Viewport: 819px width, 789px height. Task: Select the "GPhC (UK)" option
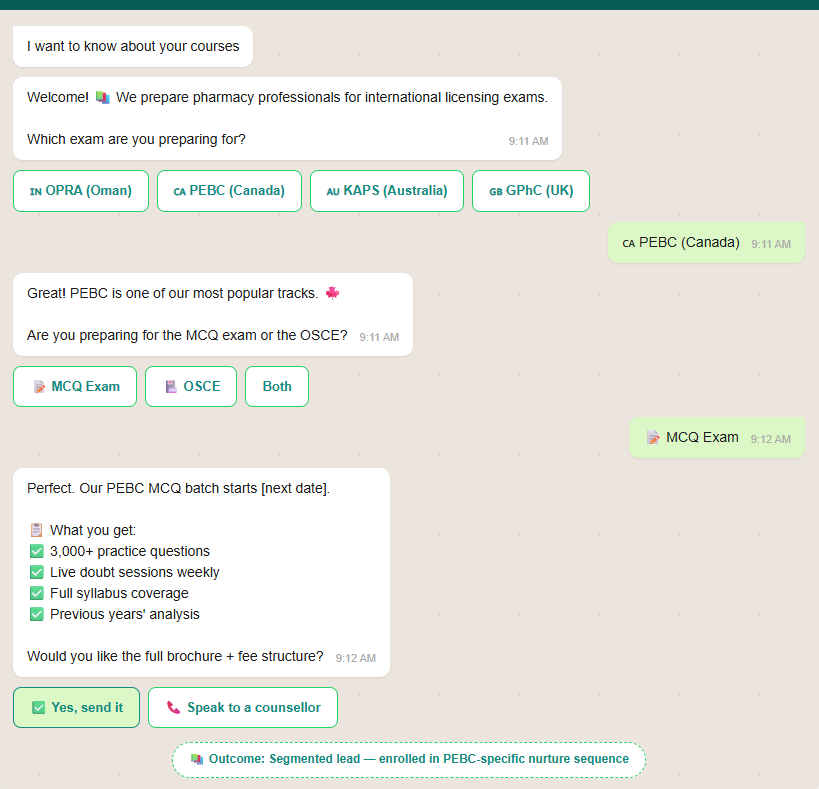[x=530, y=190]
